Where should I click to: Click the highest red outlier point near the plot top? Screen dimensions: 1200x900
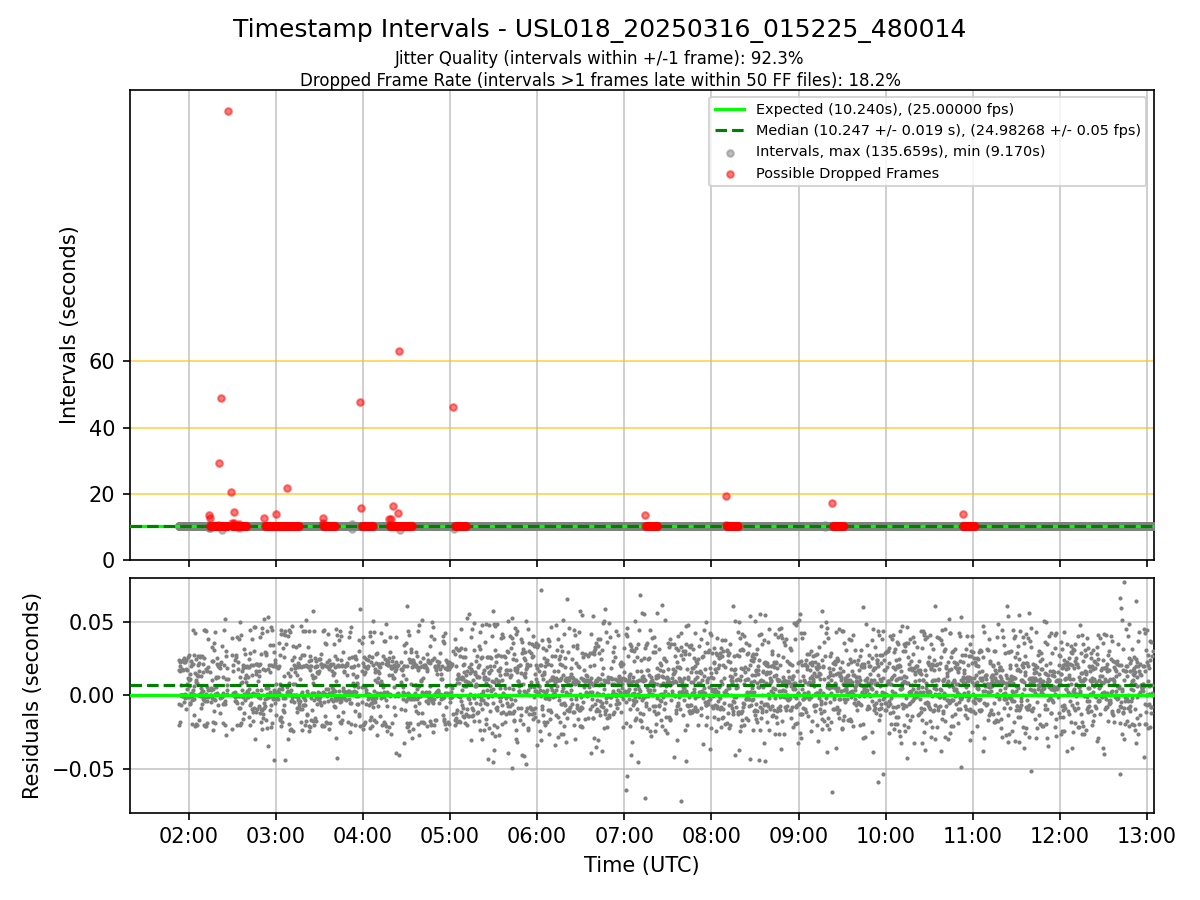click(x=228, y=111)
